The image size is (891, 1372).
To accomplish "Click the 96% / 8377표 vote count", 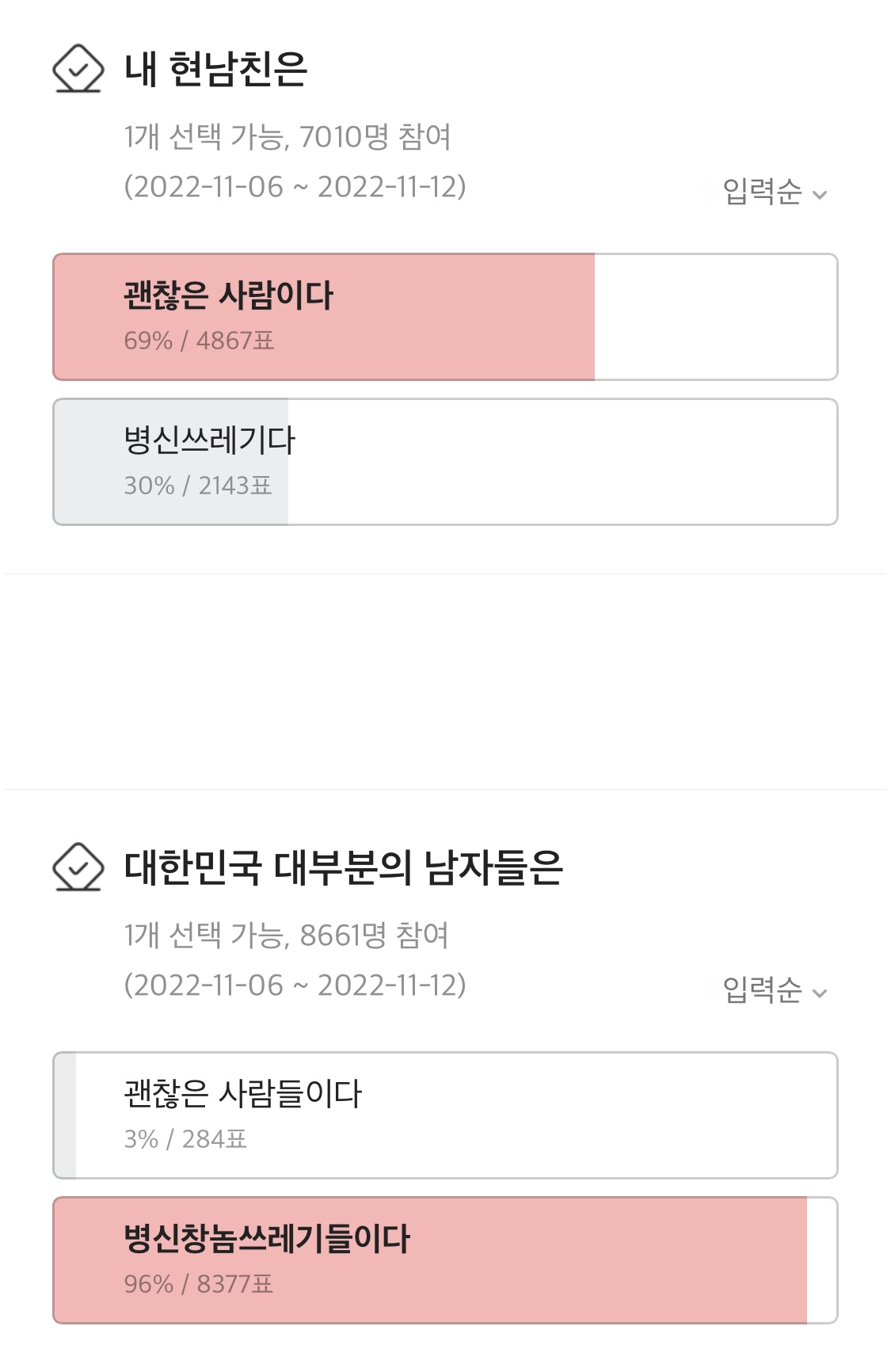I will click(x=198, y=1284).
